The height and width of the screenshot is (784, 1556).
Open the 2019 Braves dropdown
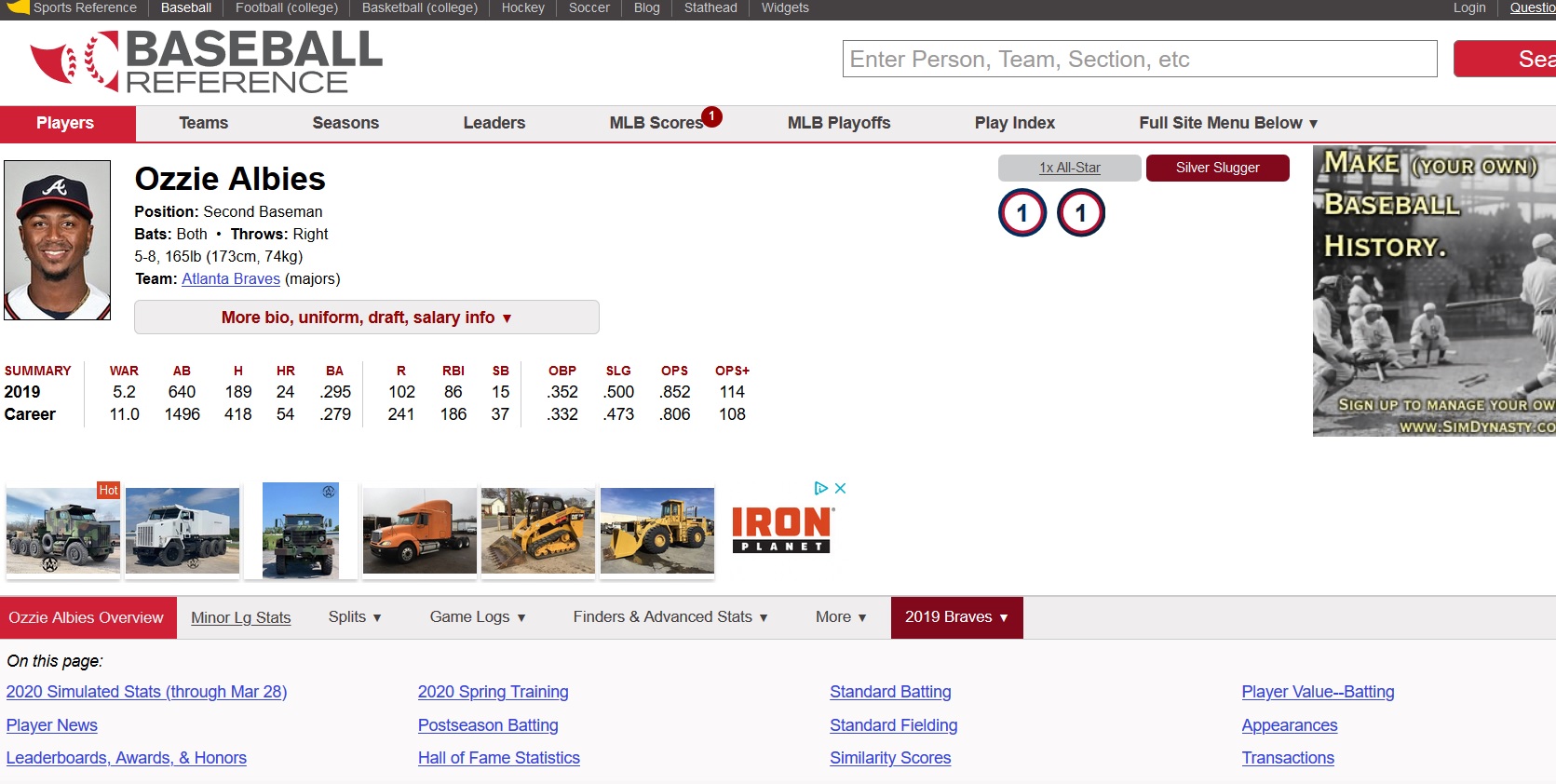pyautogui.click(x=957, y=617)
